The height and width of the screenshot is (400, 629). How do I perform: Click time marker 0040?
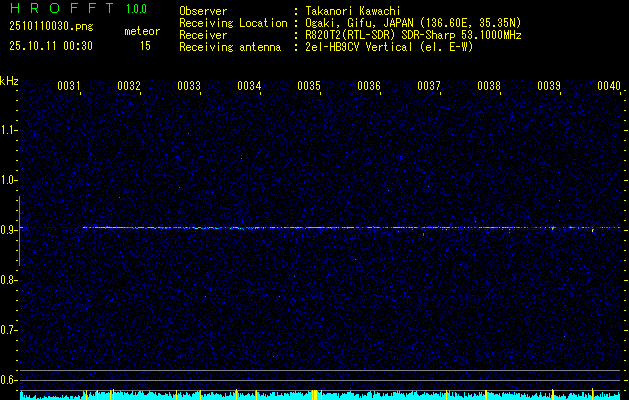click(609, 86)
